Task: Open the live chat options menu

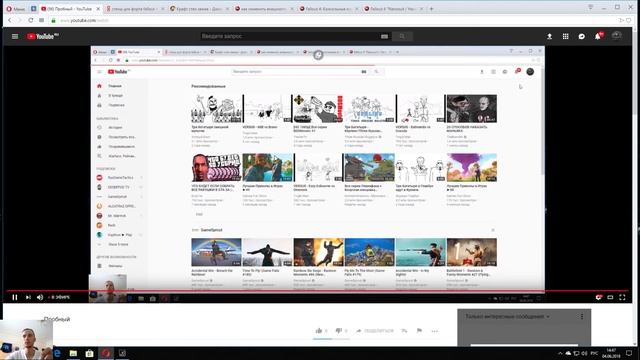Action: click(x=582, y=316)
